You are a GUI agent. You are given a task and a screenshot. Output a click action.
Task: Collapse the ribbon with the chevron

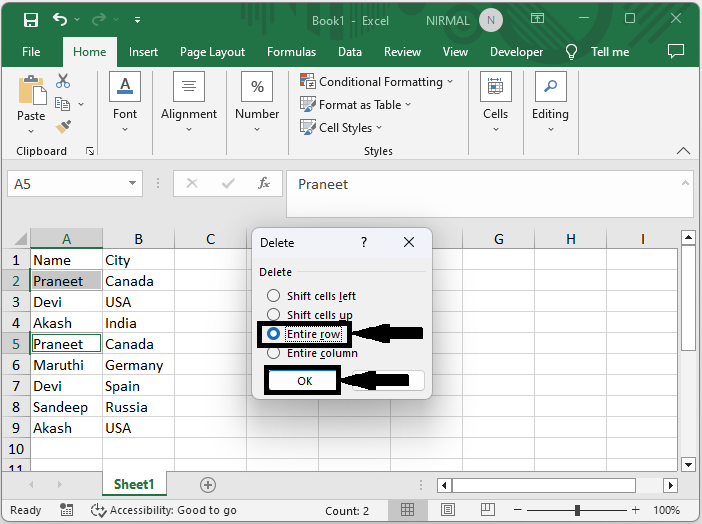click(683, 151)
